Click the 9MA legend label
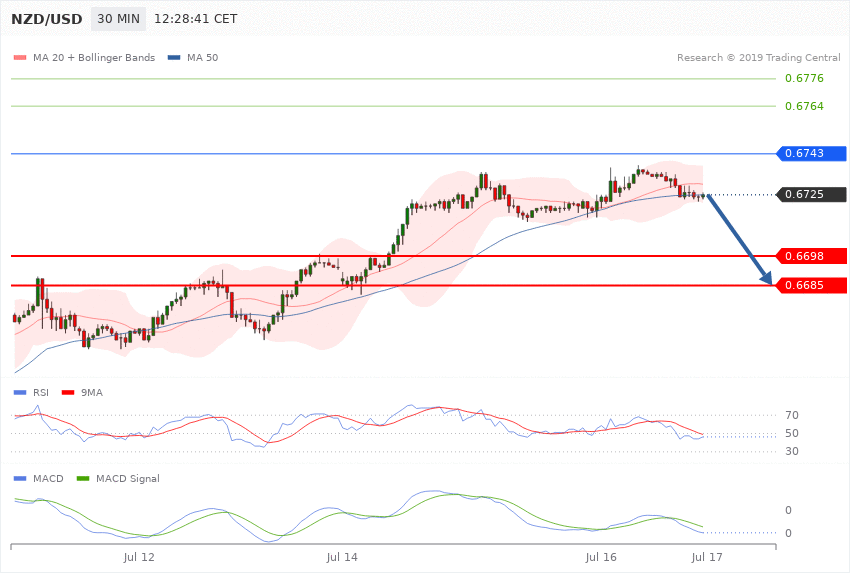Image resolution: width=850 pixels, height=576 pixels. 92,392
